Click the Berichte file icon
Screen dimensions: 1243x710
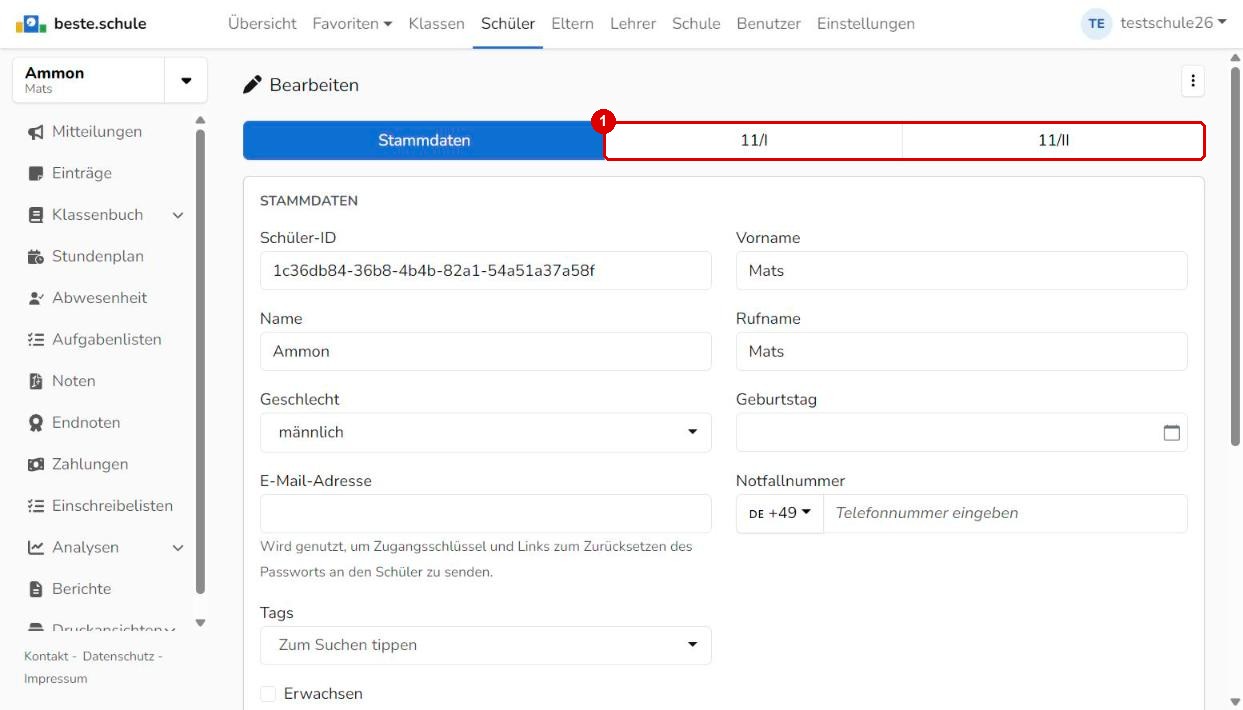pyautogui.click(x=36, y=589)
